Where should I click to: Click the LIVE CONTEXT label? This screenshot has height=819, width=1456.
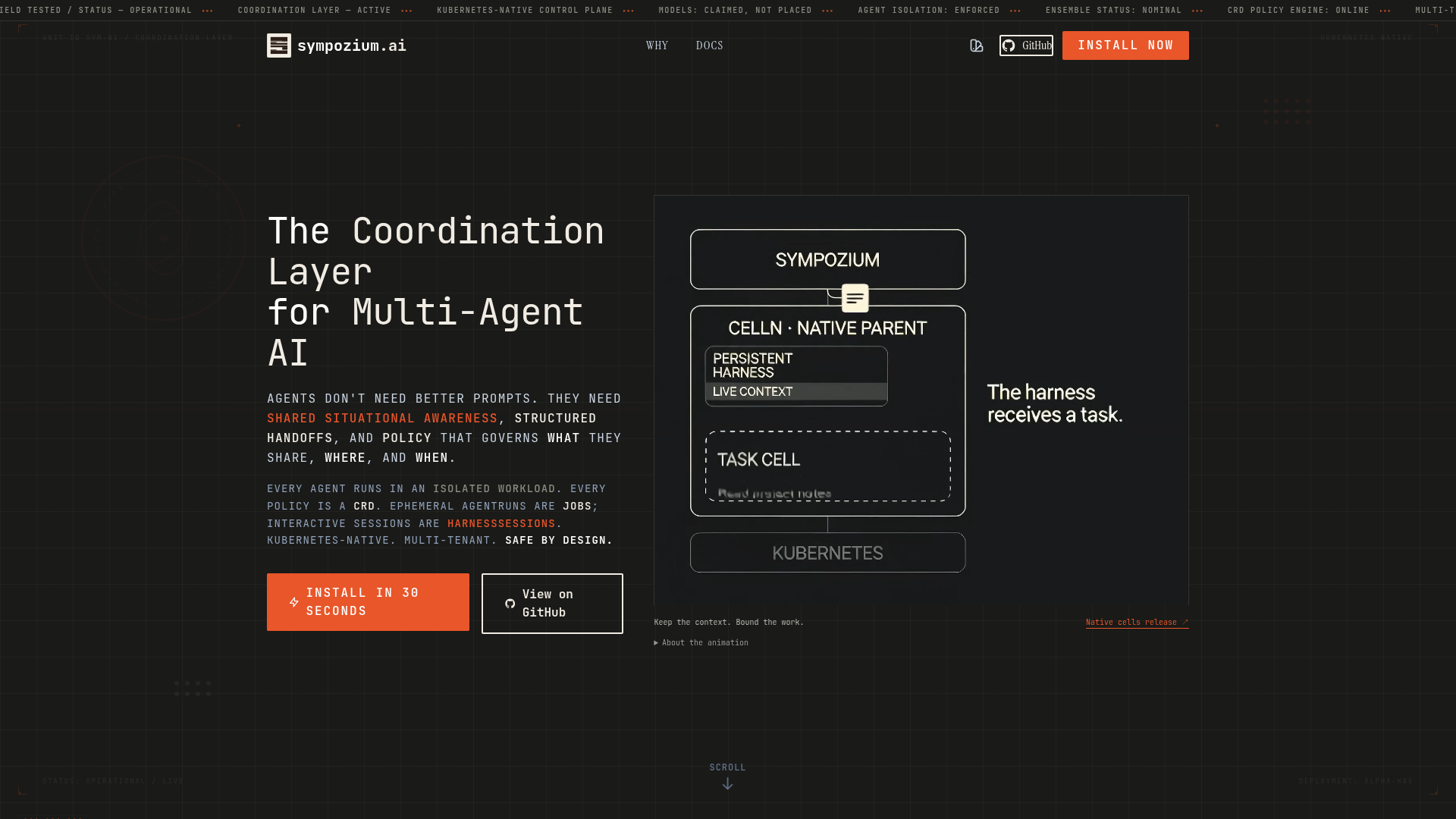tap(752, 391)
